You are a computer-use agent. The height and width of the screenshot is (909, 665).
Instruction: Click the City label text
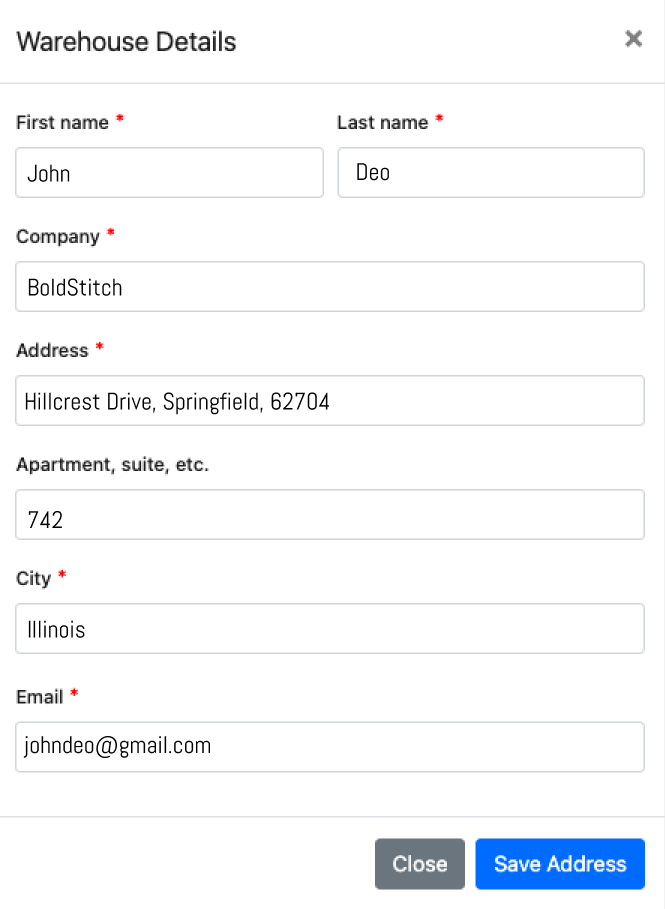click(33, 579)
